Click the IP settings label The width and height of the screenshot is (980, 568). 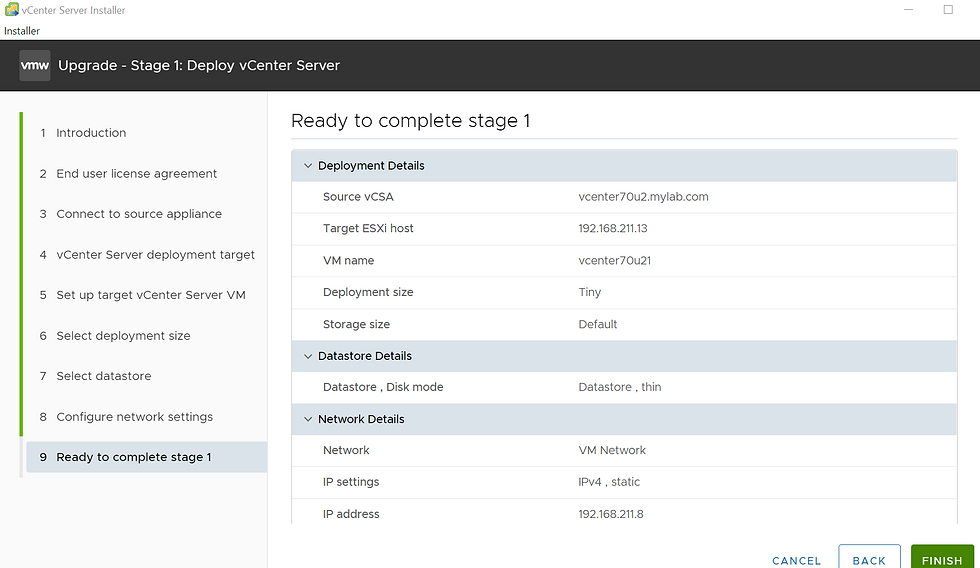click(351, 482)
